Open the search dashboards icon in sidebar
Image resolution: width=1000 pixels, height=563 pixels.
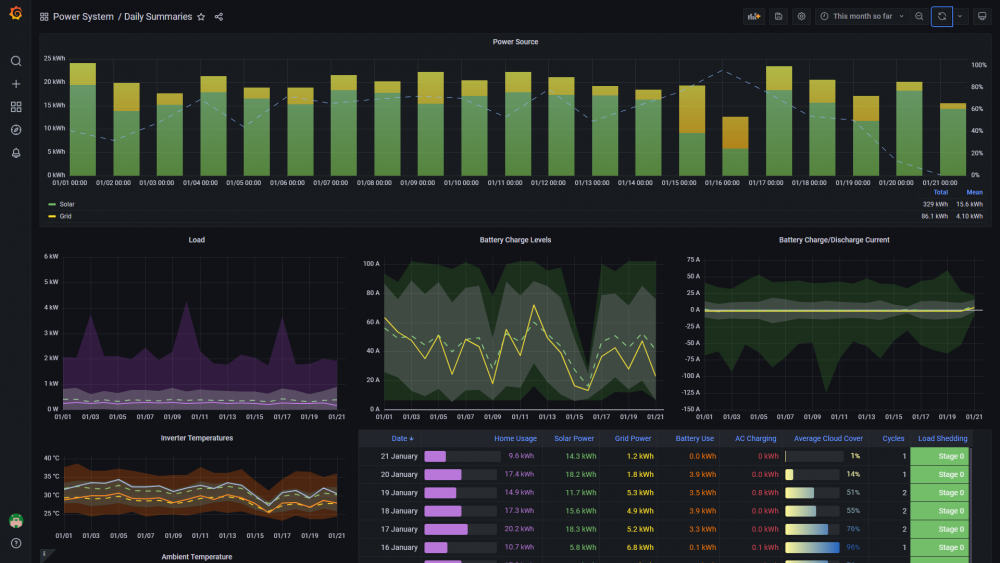tap(16, 61)
